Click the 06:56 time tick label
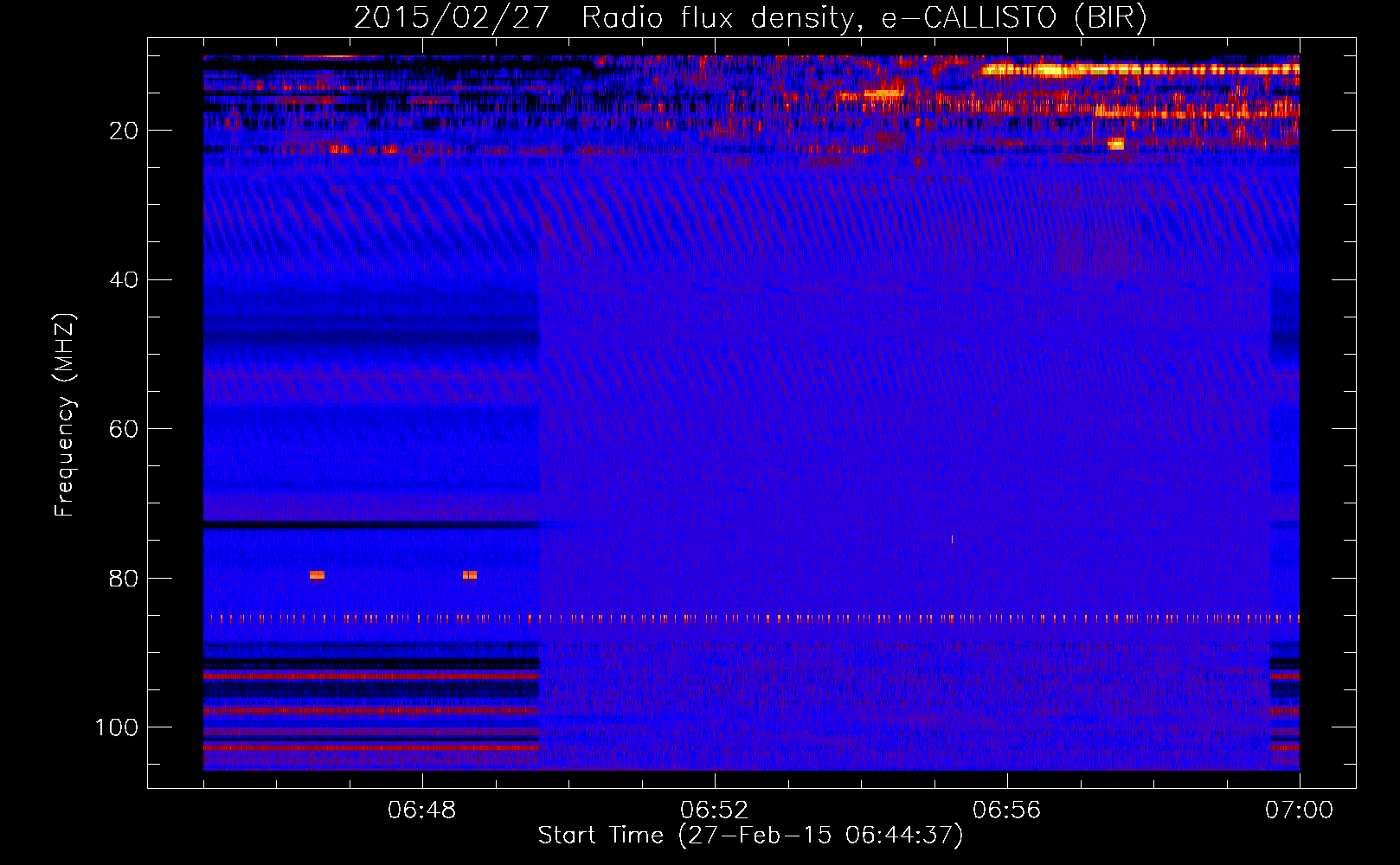This screenshot has height=865, width=1400. (x=1007, y=811)
